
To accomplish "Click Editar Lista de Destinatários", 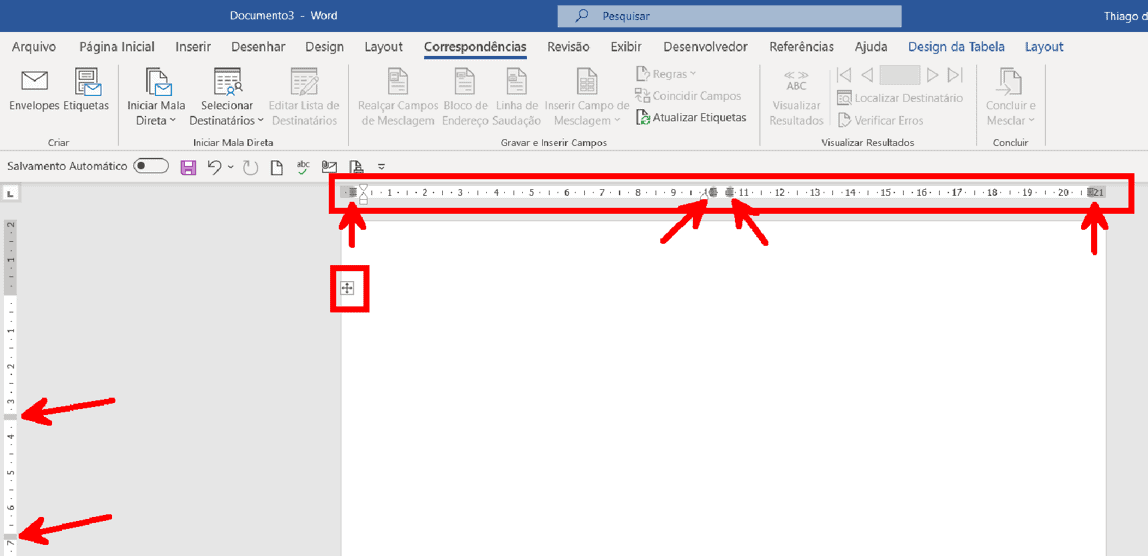I will point(303,97).
